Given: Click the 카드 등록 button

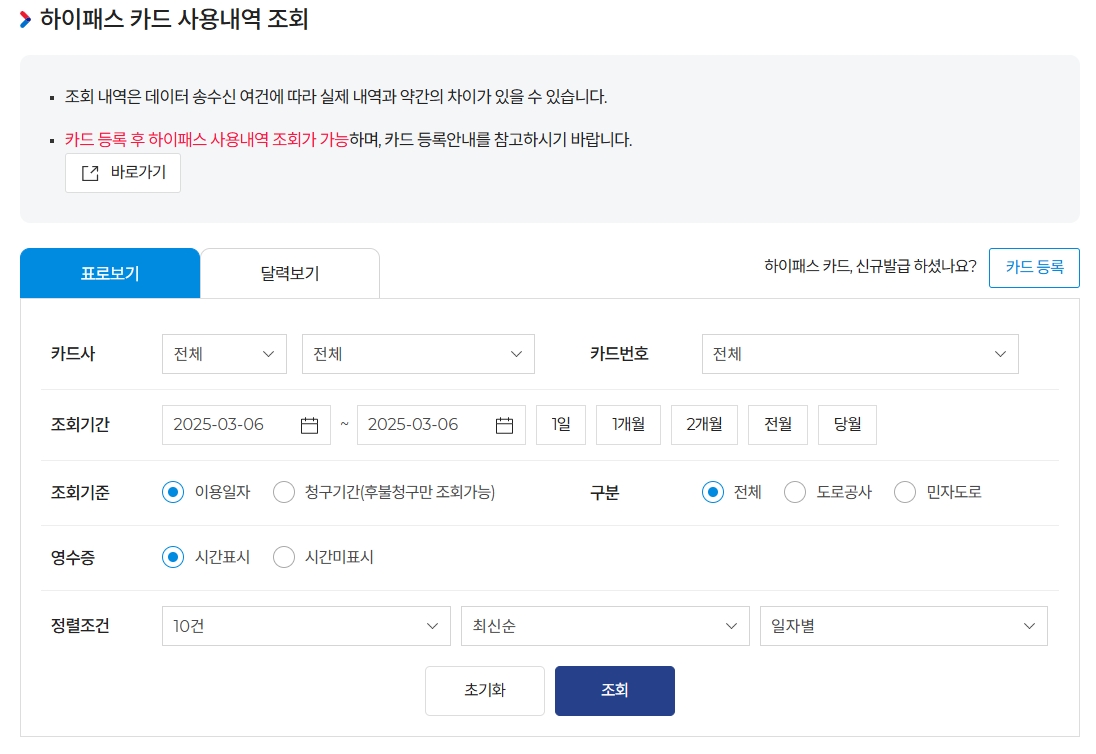Looking at the screenshot, I should tap(1034, 267).
